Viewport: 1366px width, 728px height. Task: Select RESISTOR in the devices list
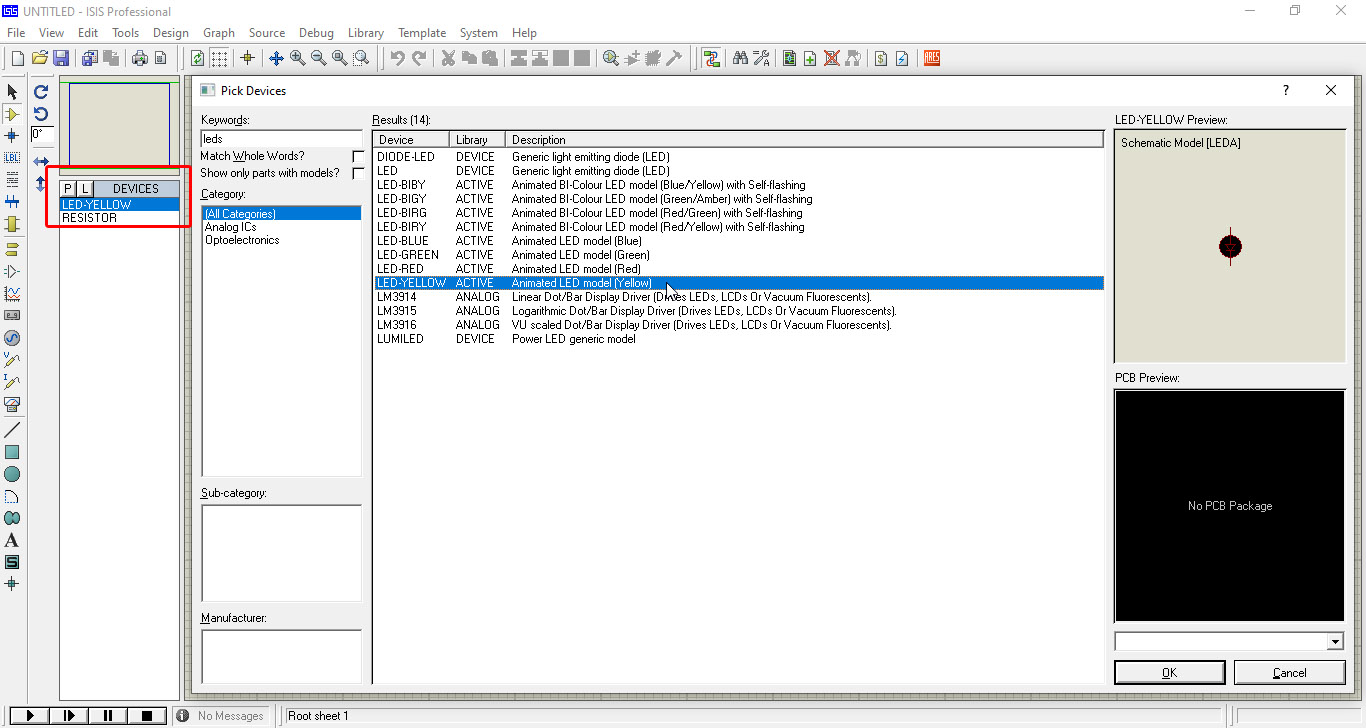(120, 218)
